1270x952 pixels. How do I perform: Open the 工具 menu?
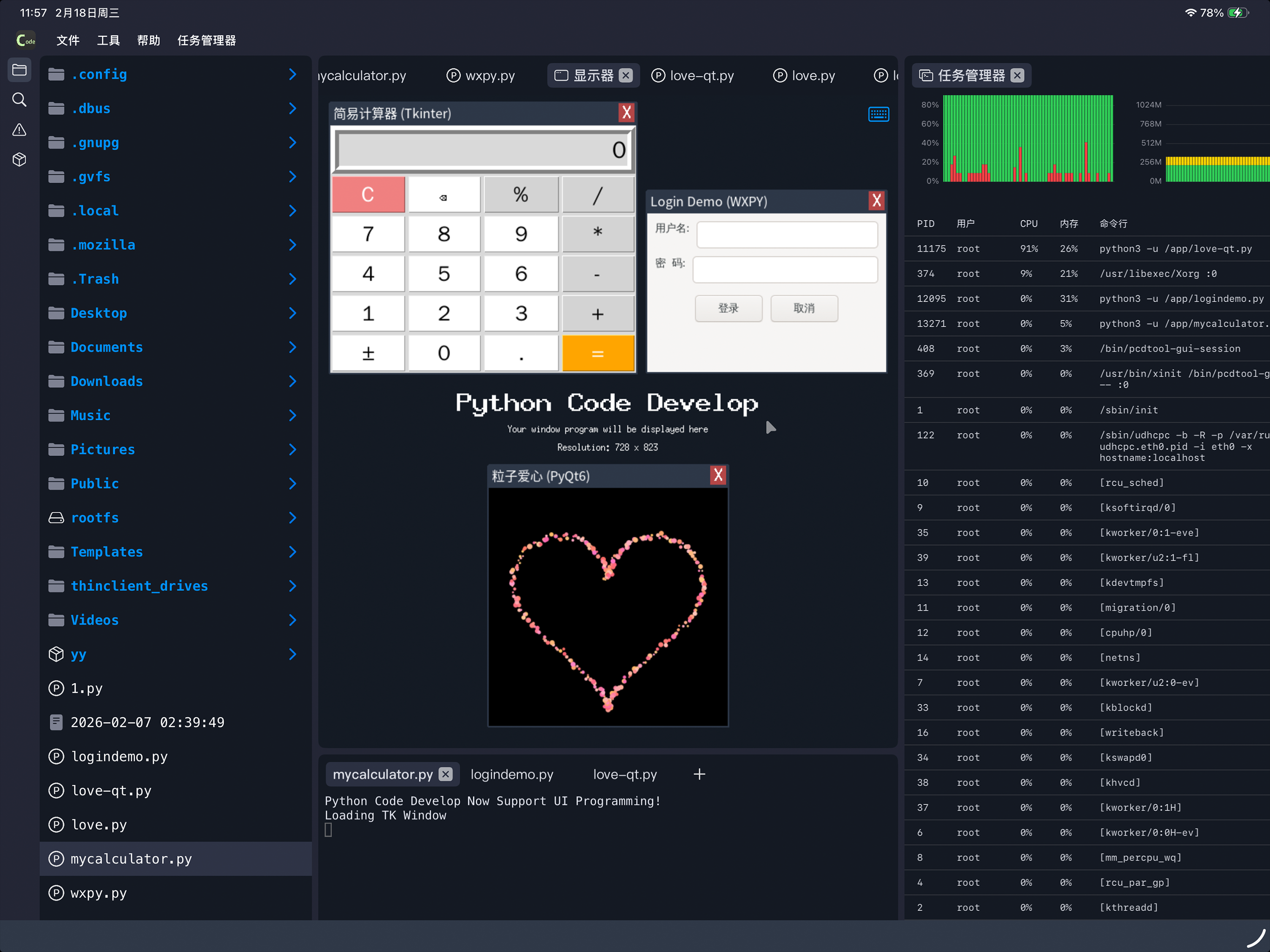(108, 40)
